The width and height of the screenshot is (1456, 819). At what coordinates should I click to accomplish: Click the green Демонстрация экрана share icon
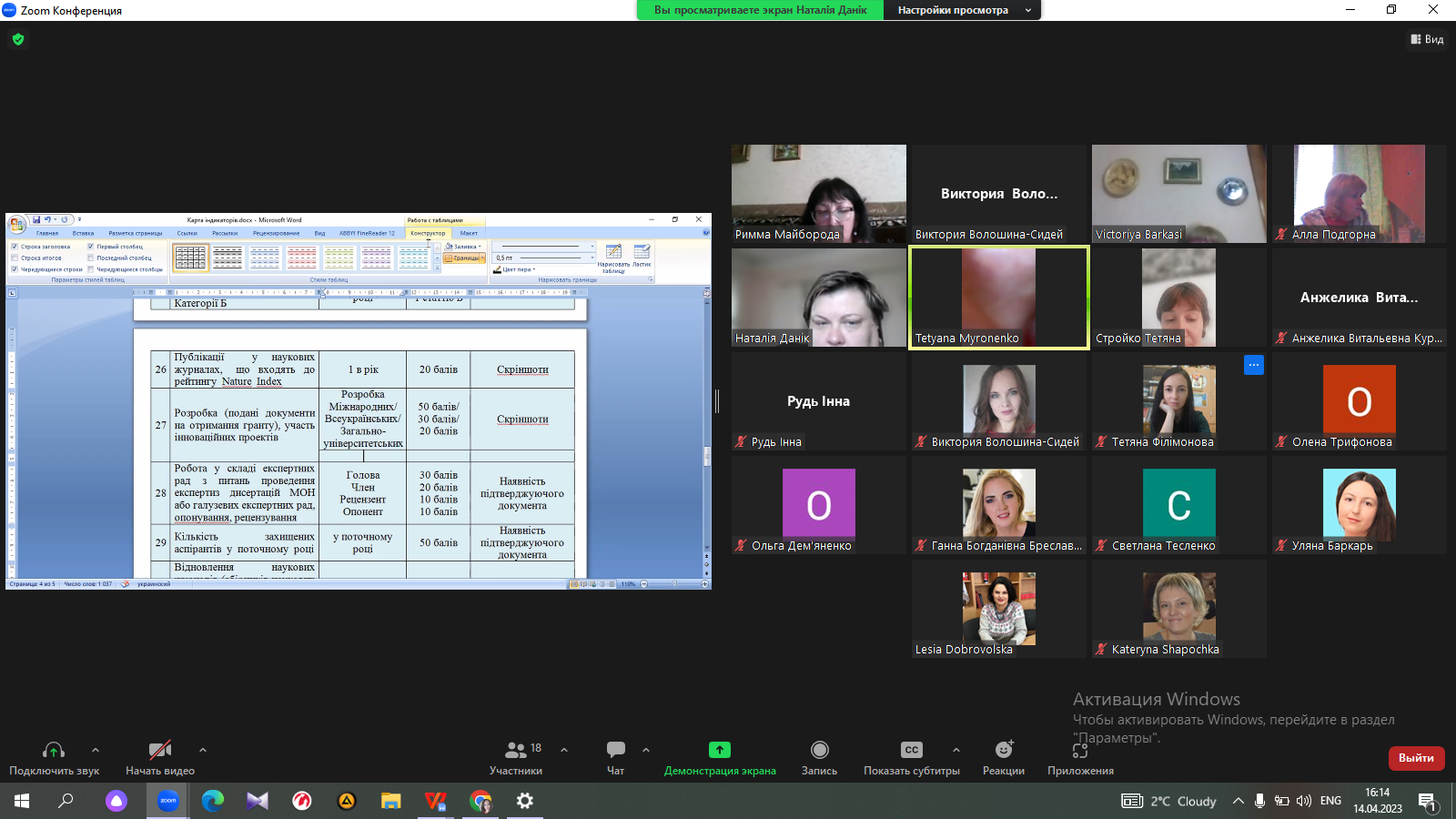coord(719,750)
